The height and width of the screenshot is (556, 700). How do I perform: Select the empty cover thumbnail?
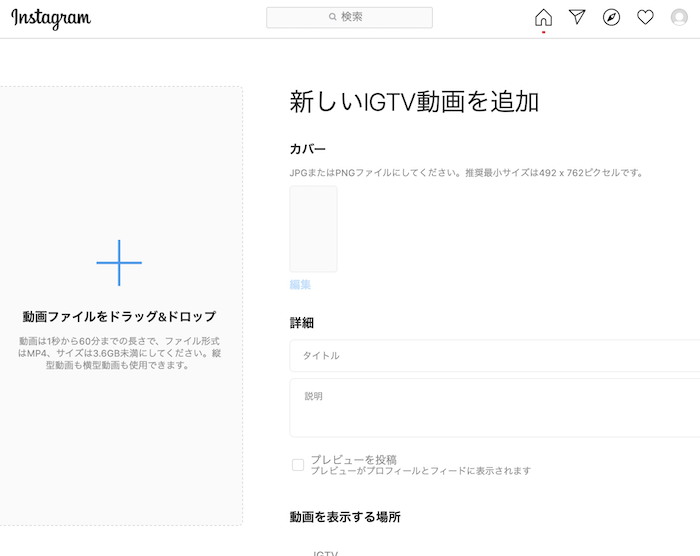click(x=313, y=229)
